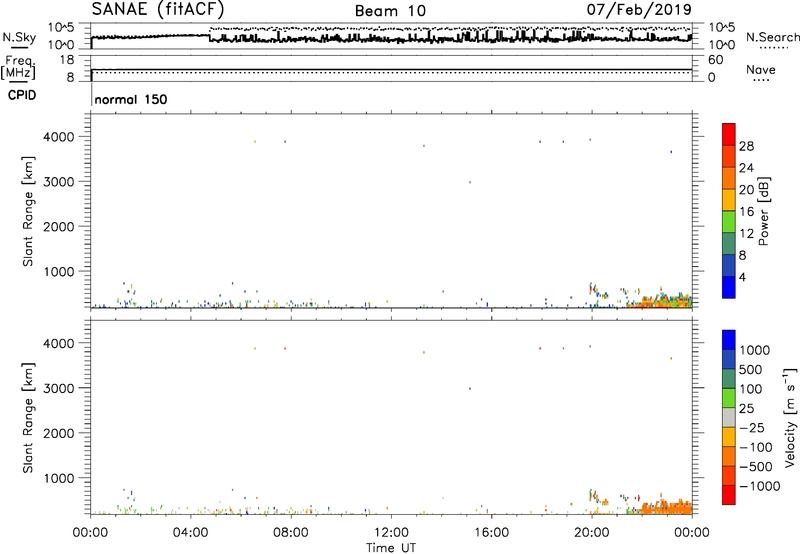
Task: Click the 4000 tick label on power panel
Action: (x=59, y=137)
